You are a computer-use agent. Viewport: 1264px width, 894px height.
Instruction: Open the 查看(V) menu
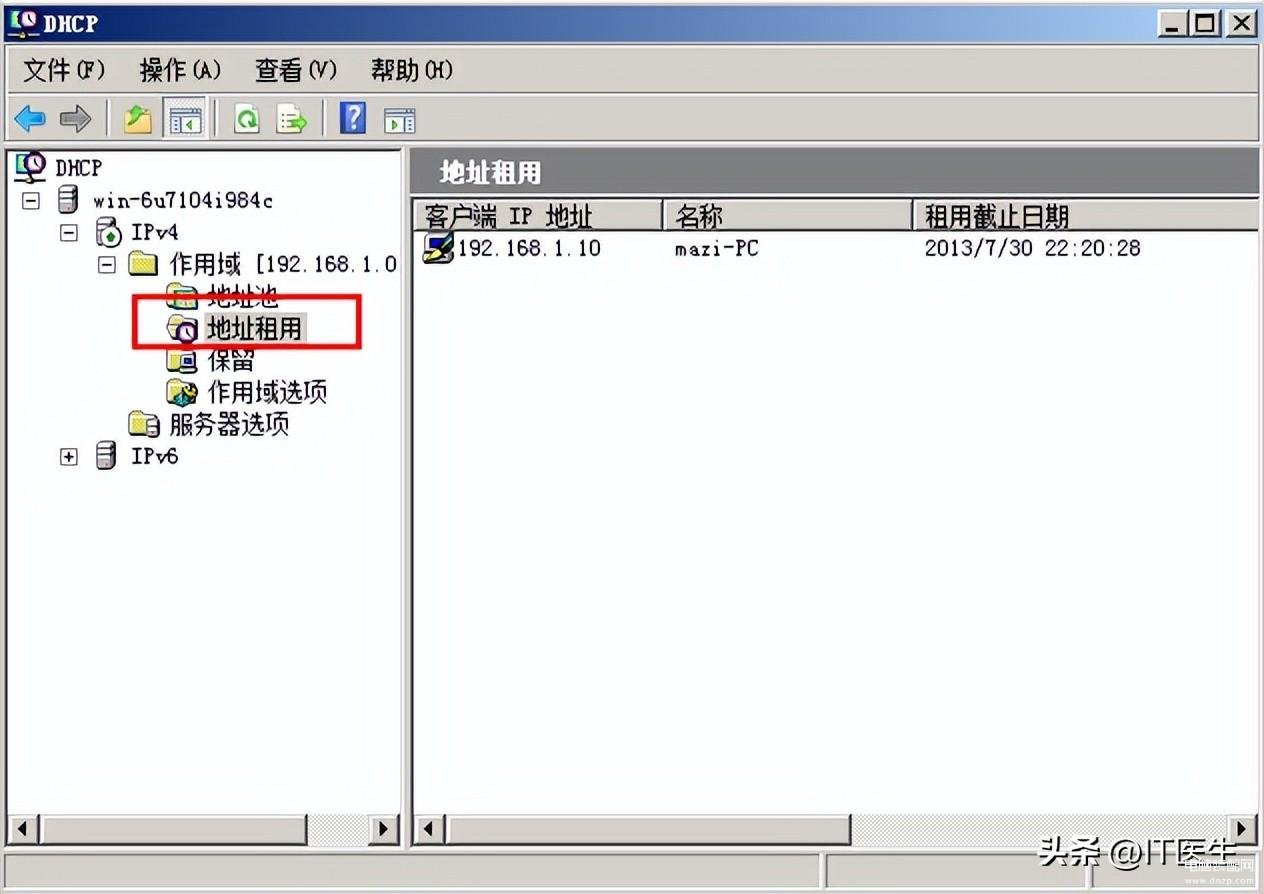pos(296,70)
